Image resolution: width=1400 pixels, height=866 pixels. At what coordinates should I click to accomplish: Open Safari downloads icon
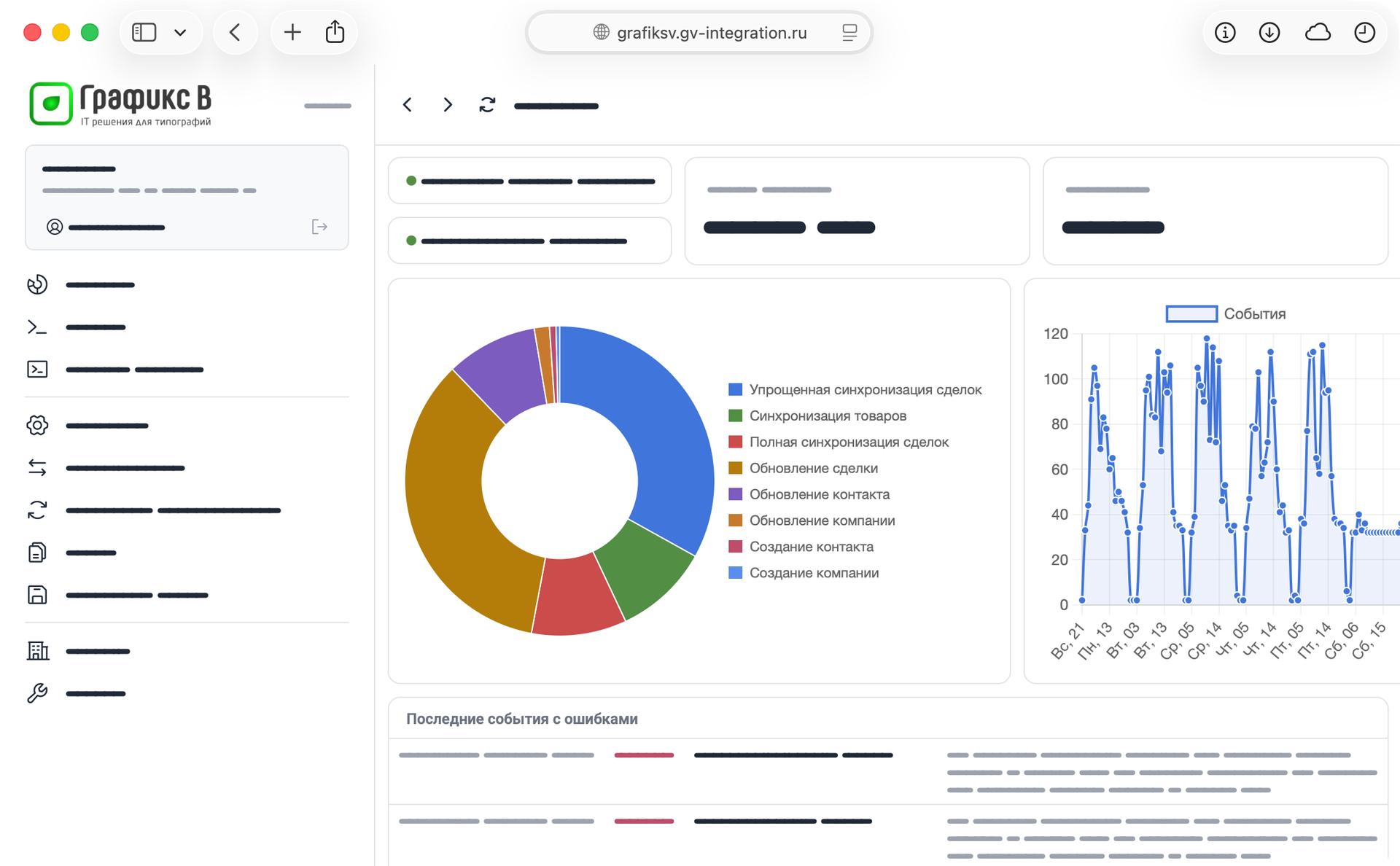tap(1269, 32)
